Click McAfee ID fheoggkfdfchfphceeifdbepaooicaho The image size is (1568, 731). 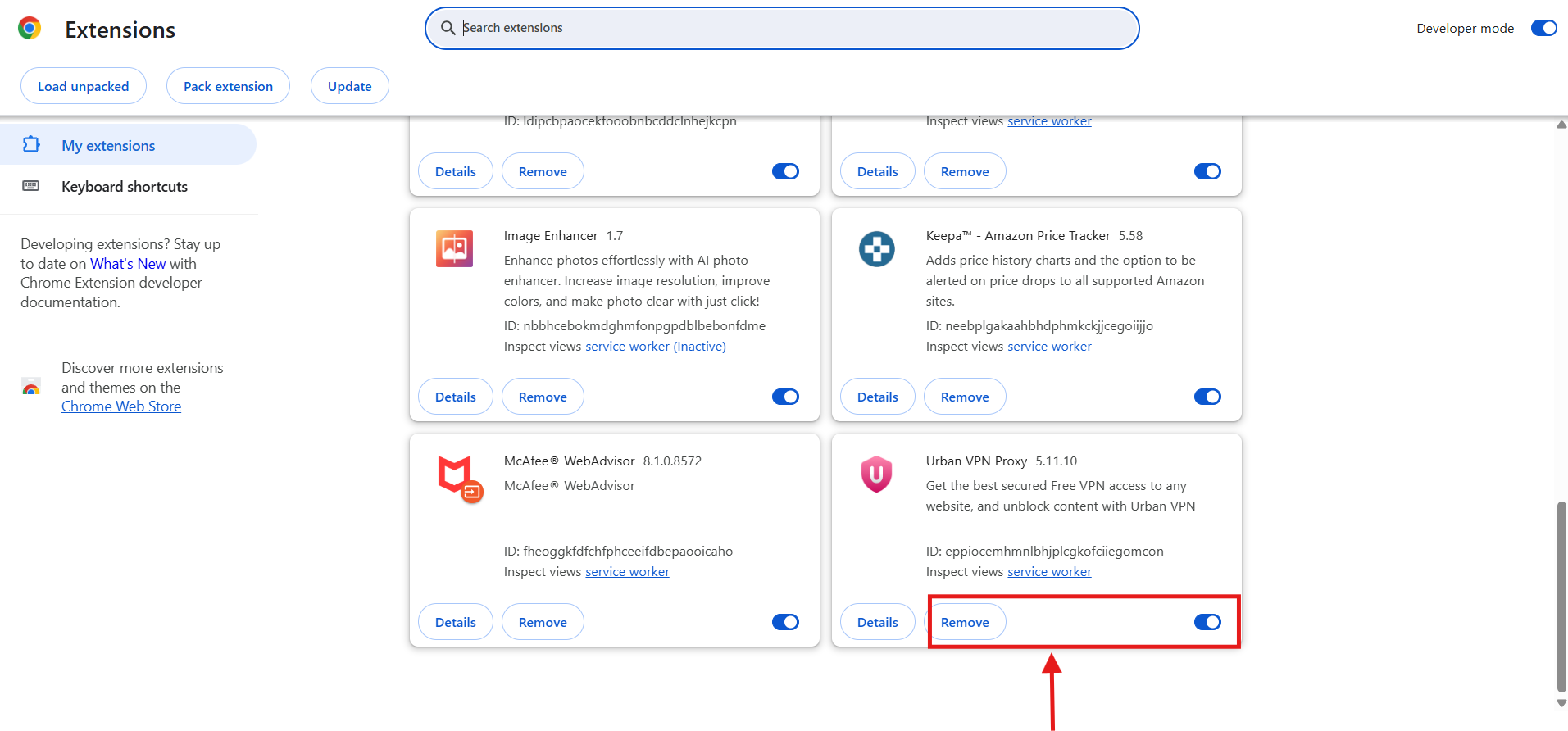pyautogui.click(x=618, y=551)
